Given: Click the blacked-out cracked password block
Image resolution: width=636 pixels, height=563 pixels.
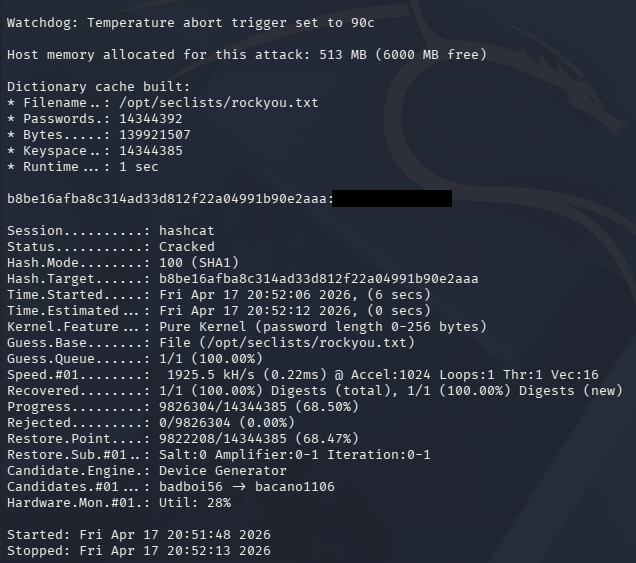Looking at the screenshot, I should [392, 199].
